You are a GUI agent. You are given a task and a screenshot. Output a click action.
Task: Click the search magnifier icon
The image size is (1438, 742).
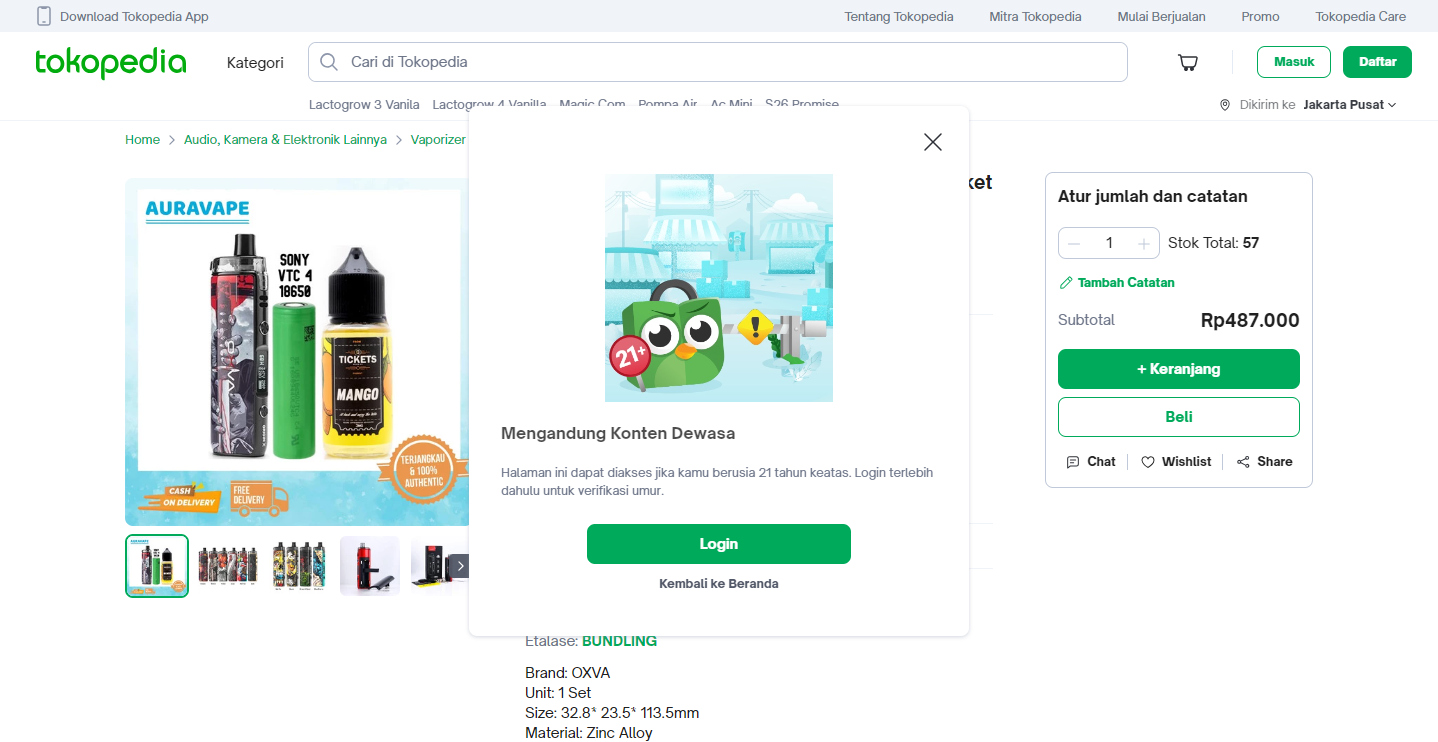pyautogui.click(x=328, y=61)
